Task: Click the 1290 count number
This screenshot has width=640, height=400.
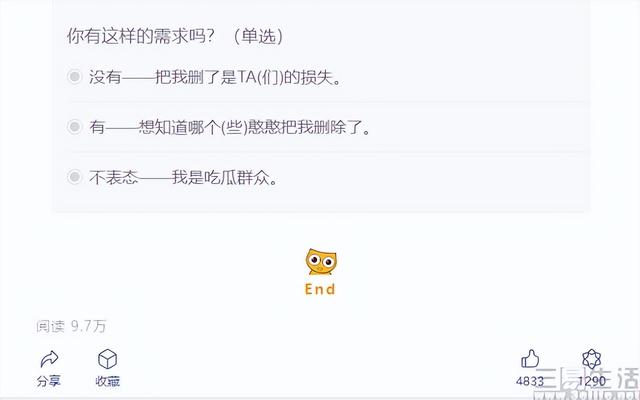Action: (591, 381)
